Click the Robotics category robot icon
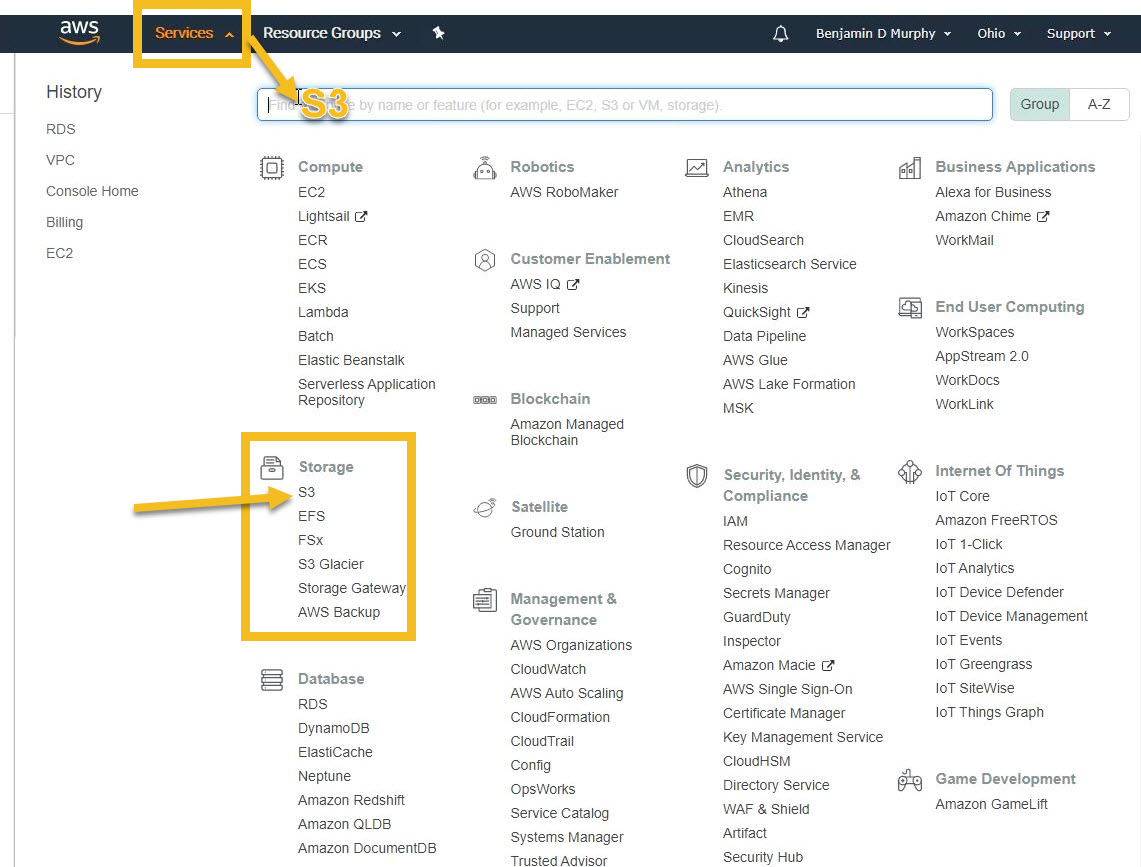The image size is (1141, 867). click(485, 168)
